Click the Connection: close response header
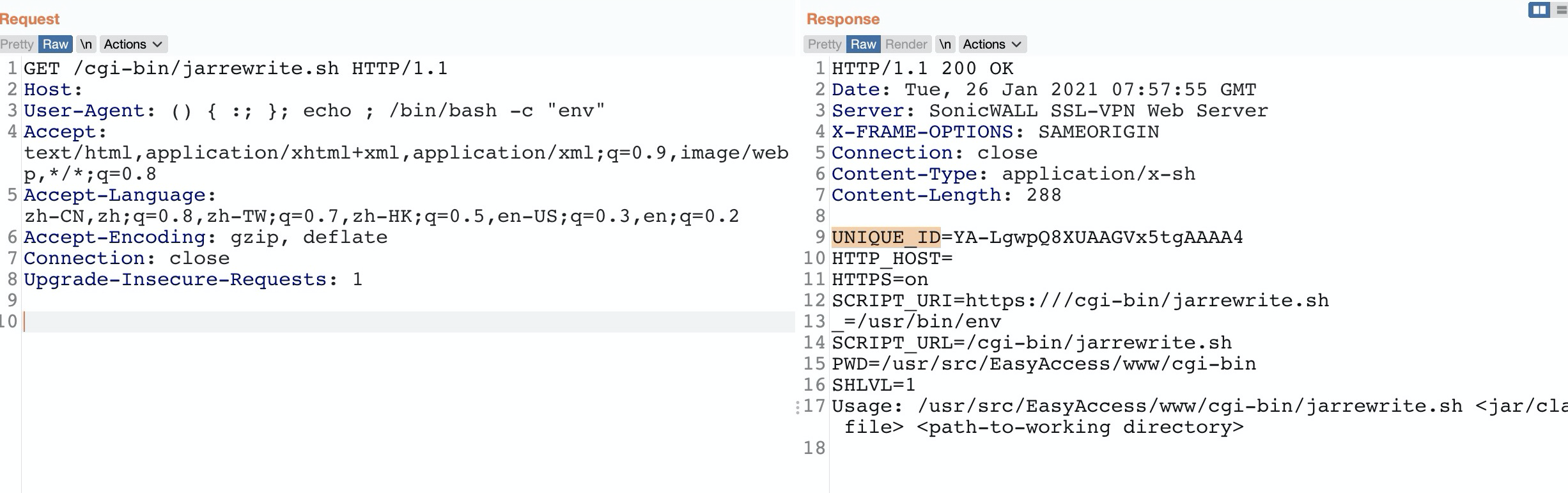This screenshot has height=493, width=1568. 934,153
